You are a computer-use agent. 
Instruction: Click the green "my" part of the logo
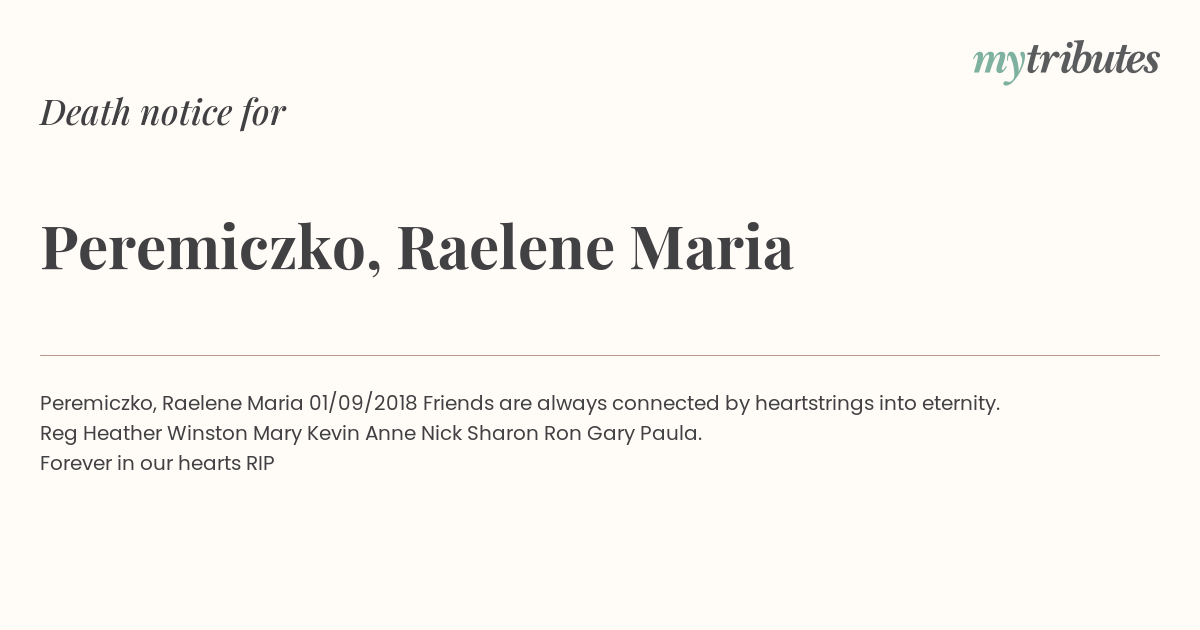tap(998, 63)
